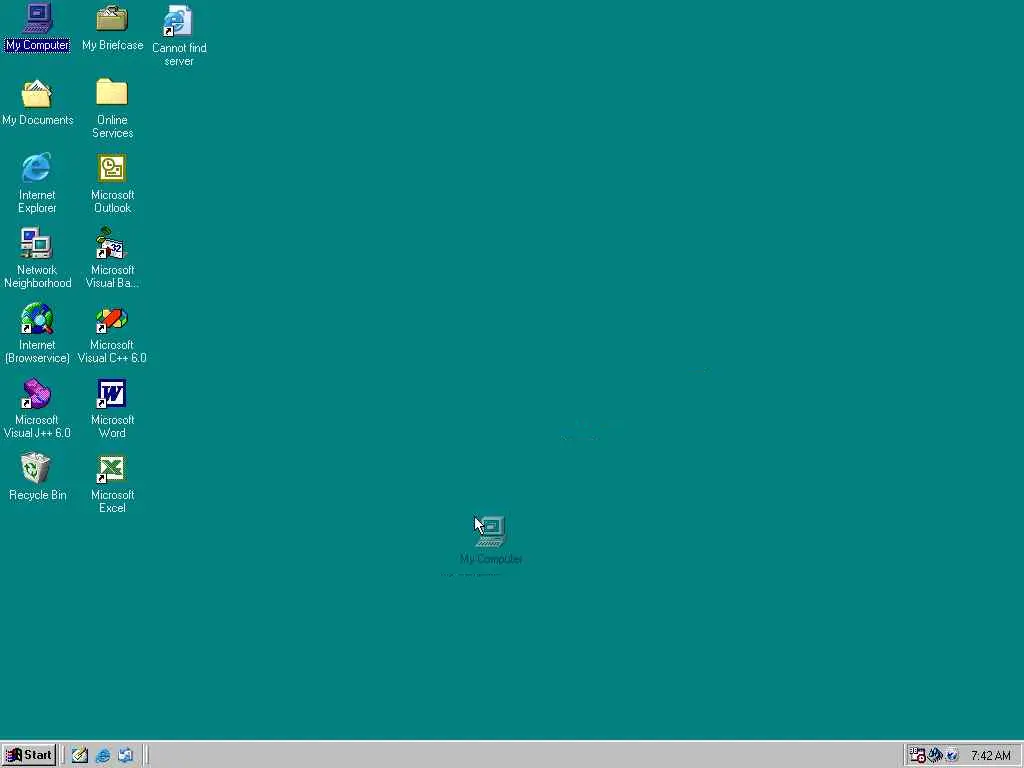Click the Show Desktop Quick Launch icon
The image size is (1024, 768).
80,756
